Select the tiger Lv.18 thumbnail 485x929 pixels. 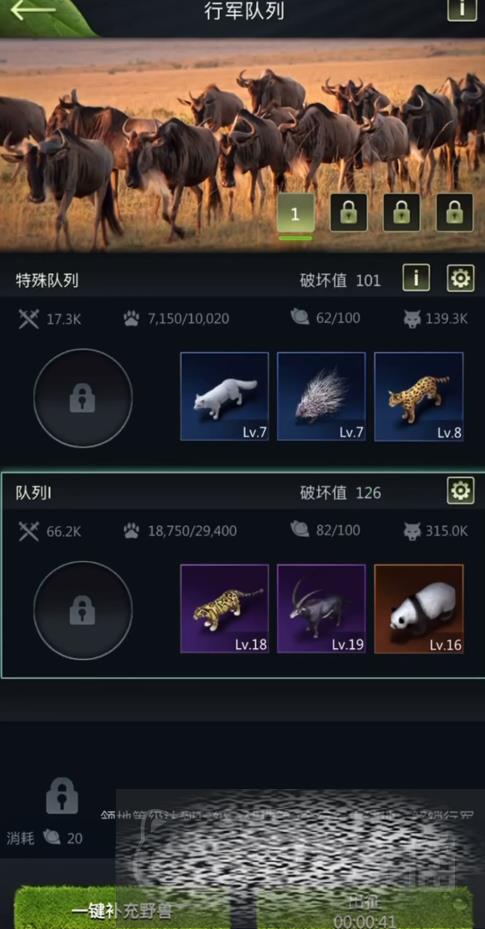coord(224,608)
